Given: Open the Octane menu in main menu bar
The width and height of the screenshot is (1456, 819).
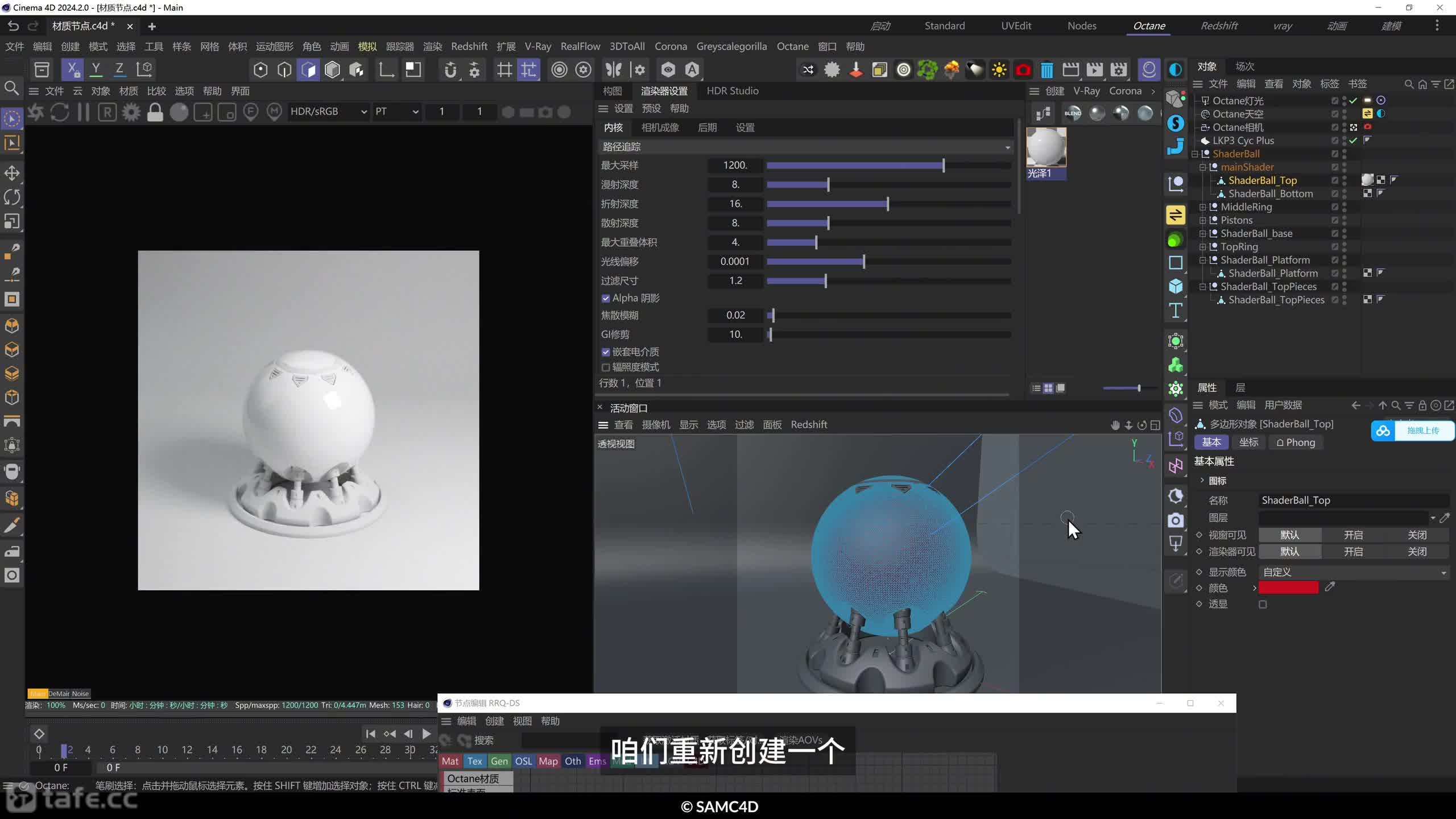Looking at the screenshot, I should tap(792, 47).
